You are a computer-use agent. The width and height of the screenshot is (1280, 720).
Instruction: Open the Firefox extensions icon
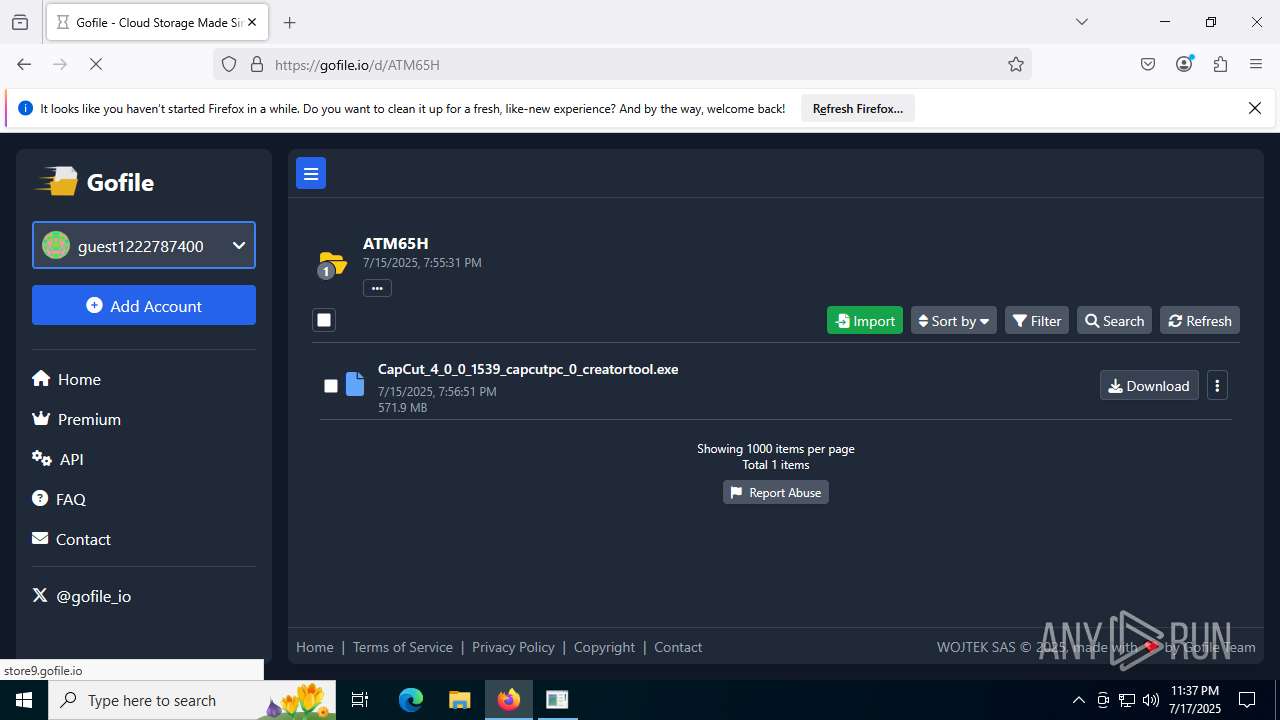pyautogui.click(x=1220, y=64)
